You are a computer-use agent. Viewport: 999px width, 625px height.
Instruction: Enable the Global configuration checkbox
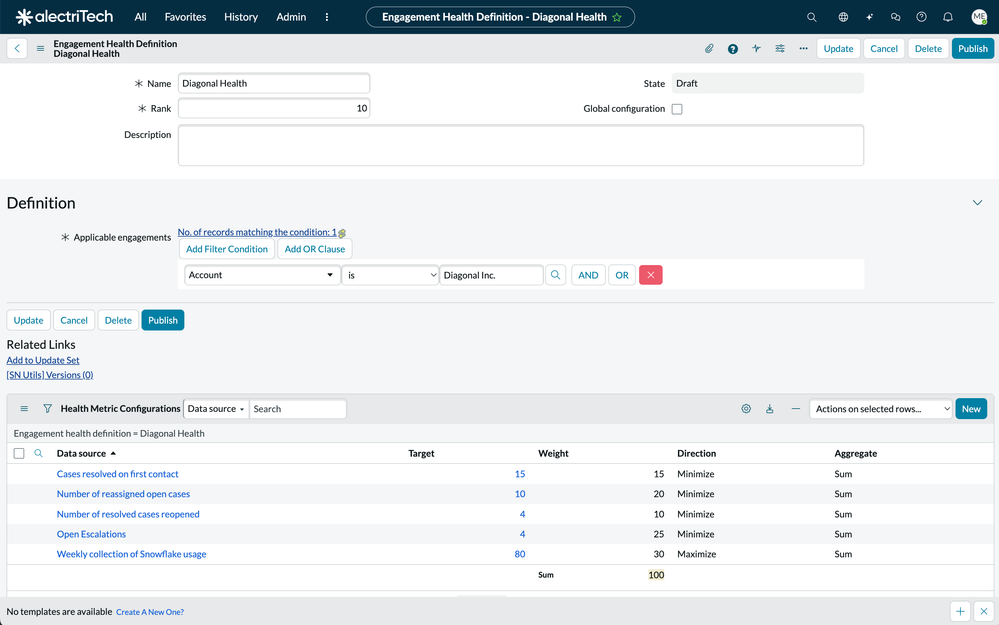pyautogui.click(x=677, y=108)
